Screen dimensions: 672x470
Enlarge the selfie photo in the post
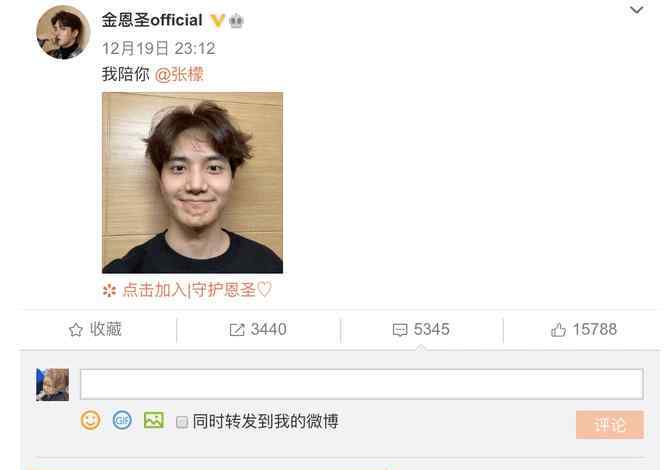coord(192,183)
